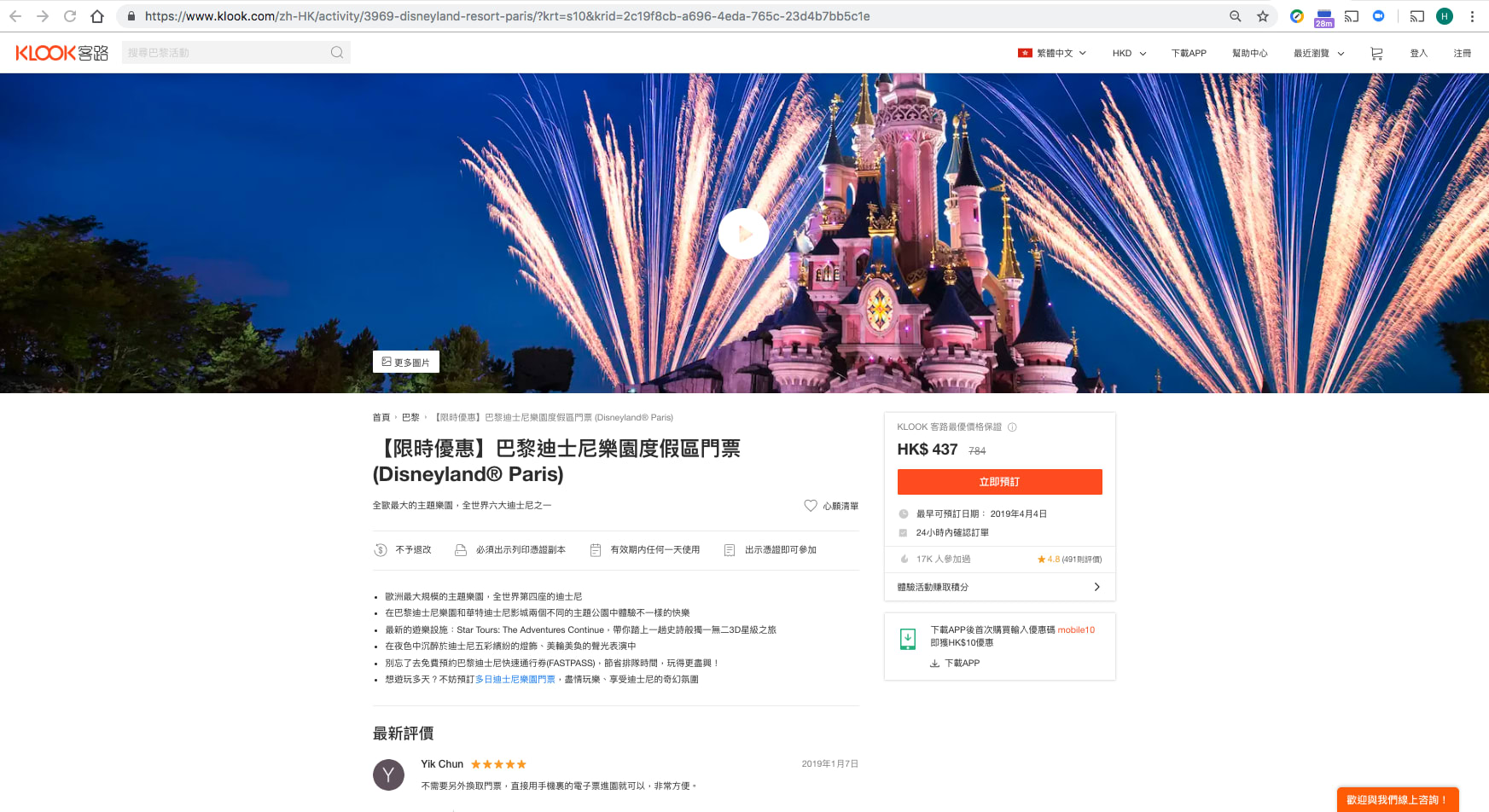Viewport: 1489px width, 812px height.
Task: Reload the page
Action: tap(70, 16)
